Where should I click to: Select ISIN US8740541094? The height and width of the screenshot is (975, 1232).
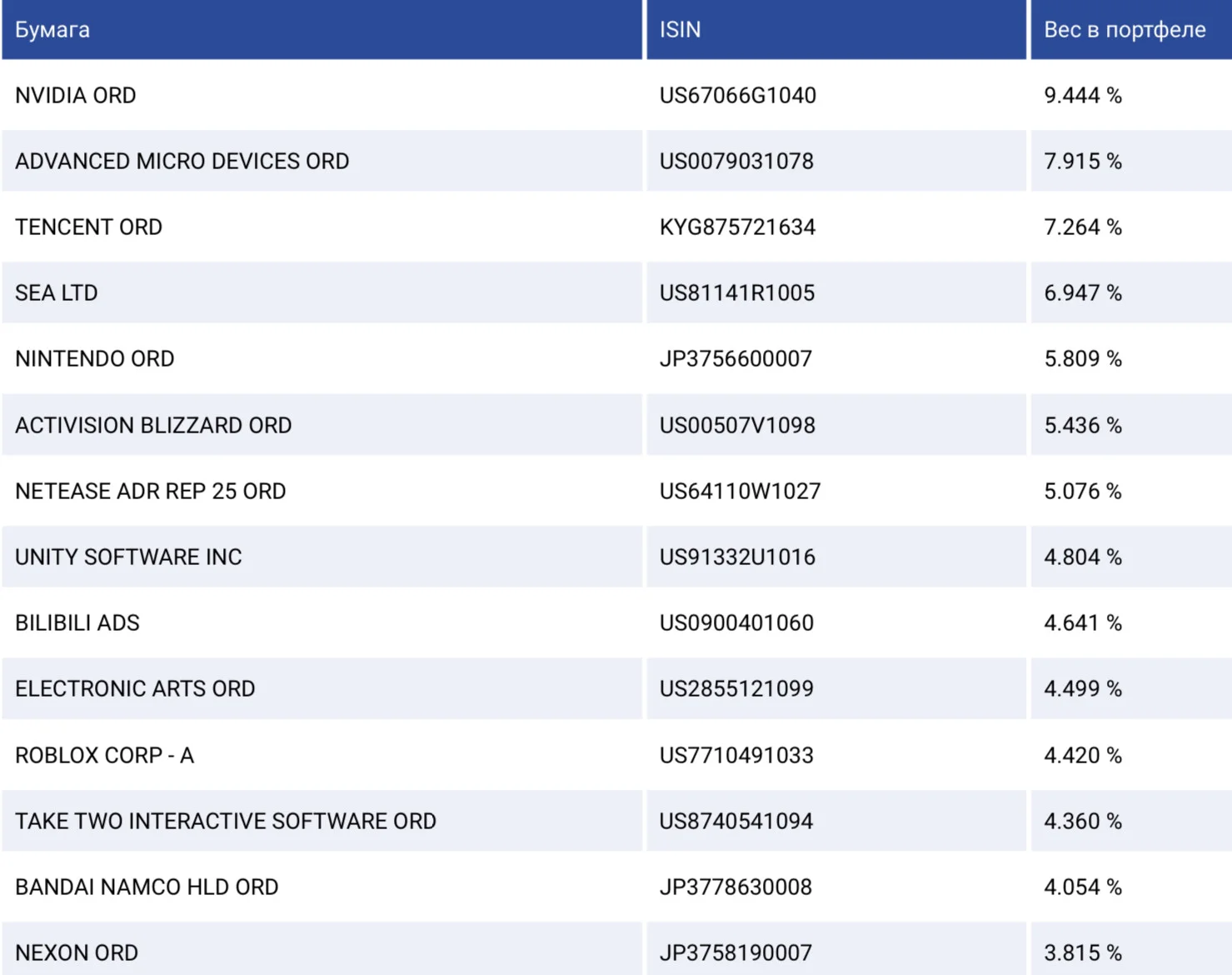click(736, 822)
